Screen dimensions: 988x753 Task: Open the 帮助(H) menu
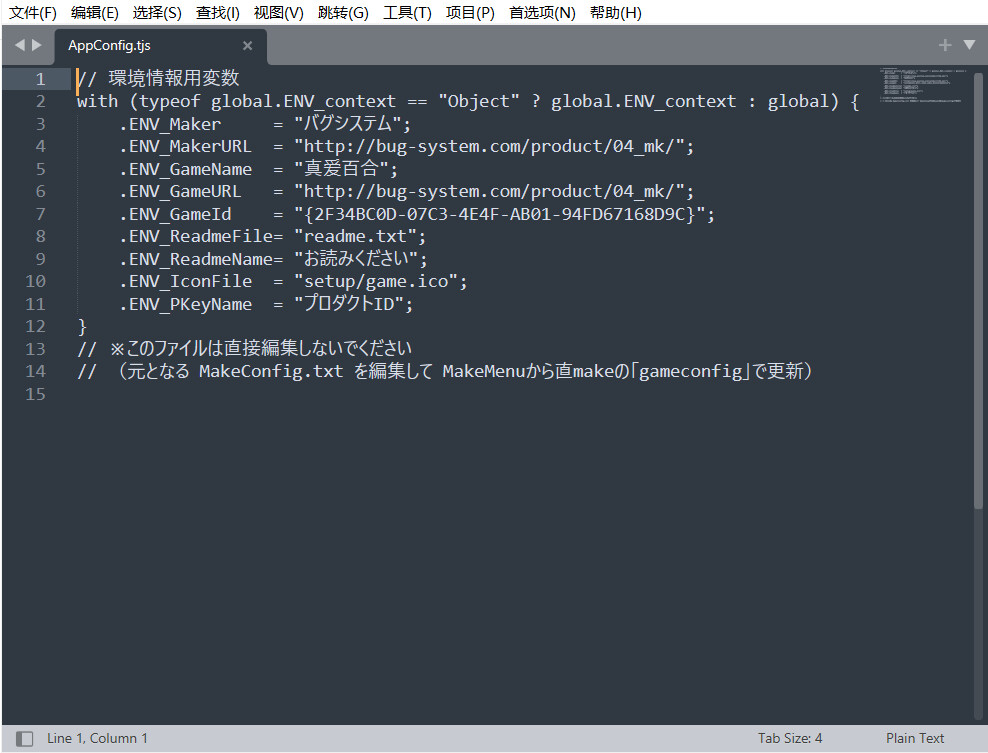coord(616,13)
